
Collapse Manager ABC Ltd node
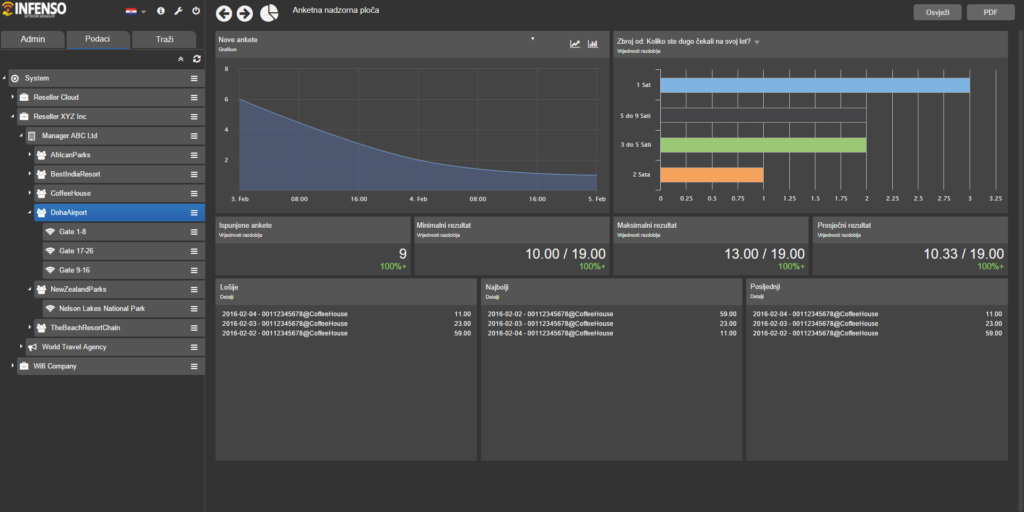pyautogui.click(x=21, y=136)
